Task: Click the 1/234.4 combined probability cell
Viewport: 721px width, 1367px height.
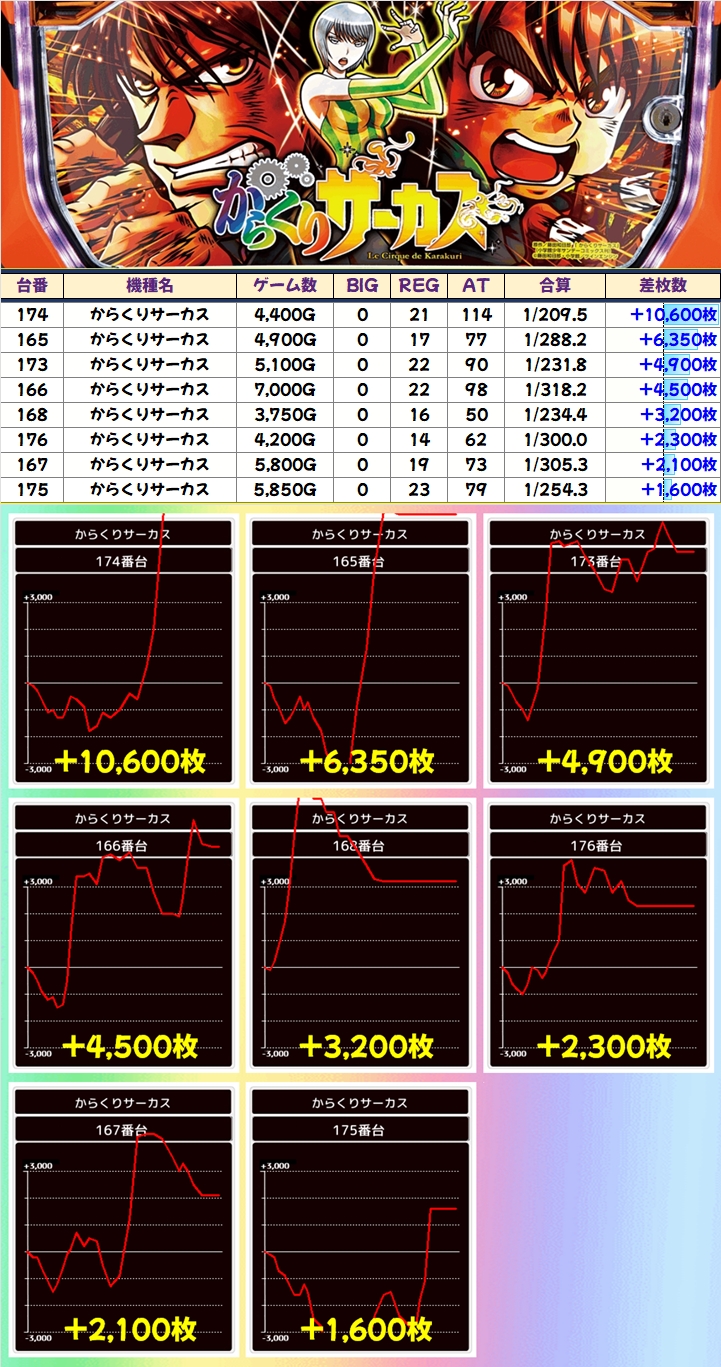Action: 554,414
